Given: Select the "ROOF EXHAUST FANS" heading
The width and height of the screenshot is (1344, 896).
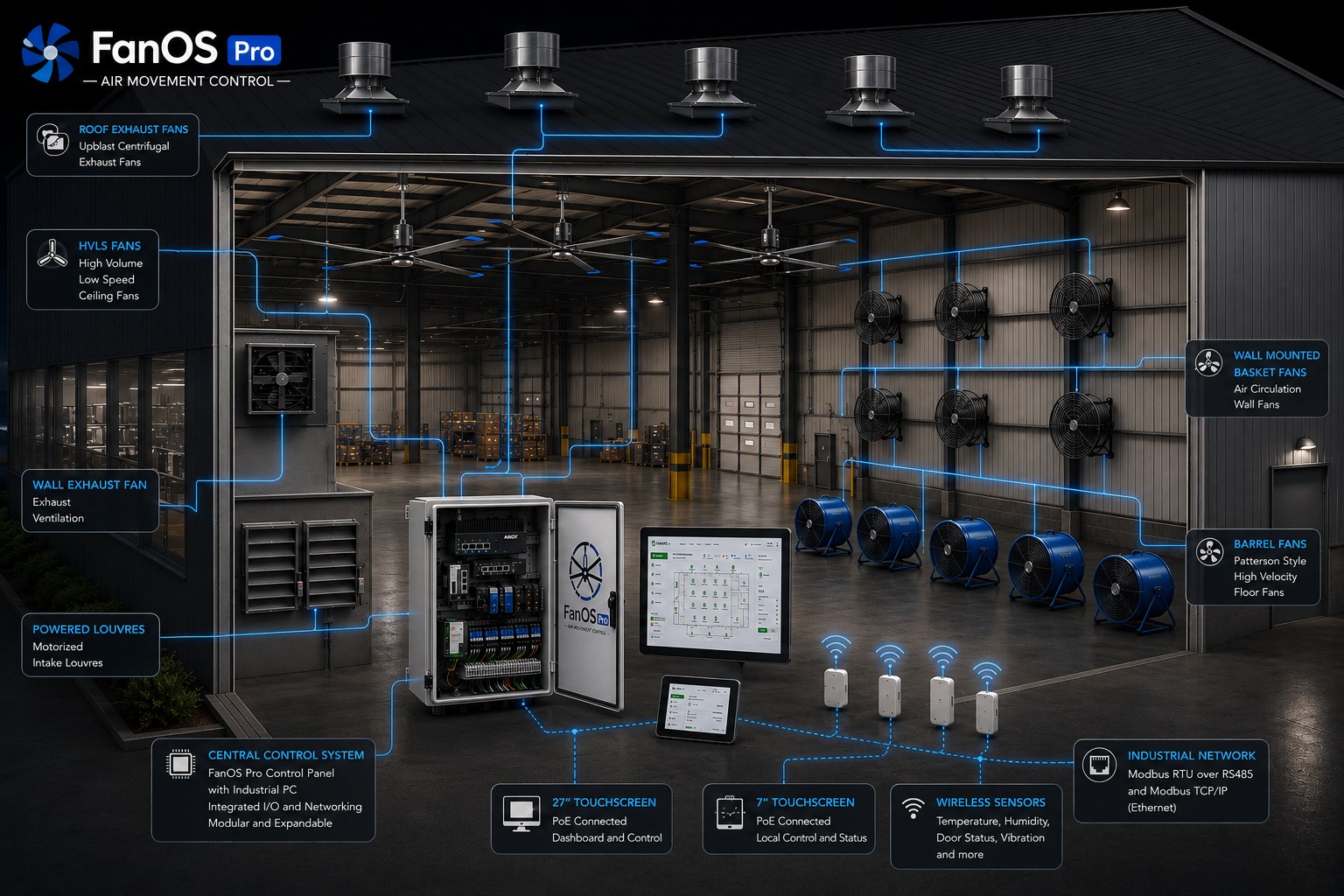Looking at the screenshot, I should (133, 129).
